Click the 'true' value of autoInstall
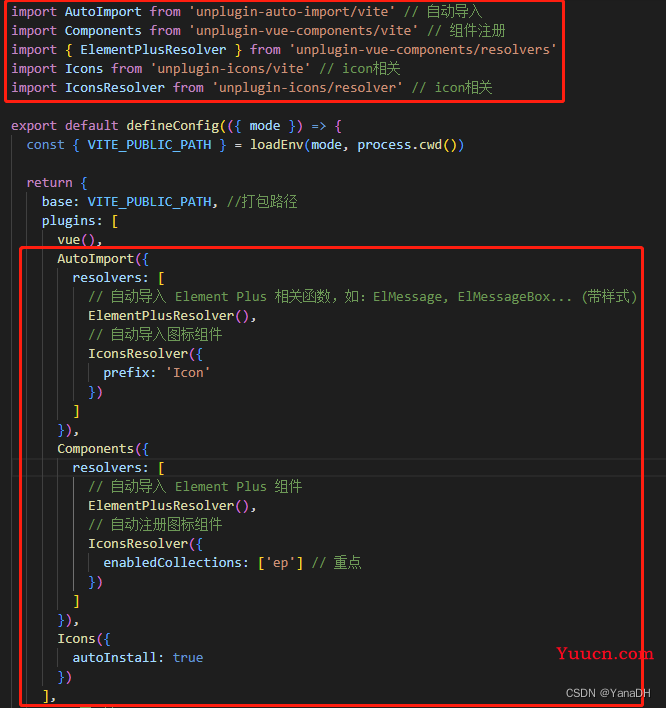Image resolution: width=666 pixels, height=708 pixels. pyautogui.click(x=188, y=658)
